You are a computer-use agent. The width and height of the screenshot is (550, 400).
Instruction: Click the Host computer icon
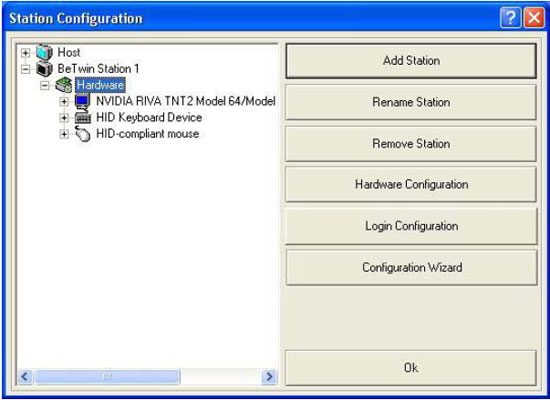[x=44, y=52]
